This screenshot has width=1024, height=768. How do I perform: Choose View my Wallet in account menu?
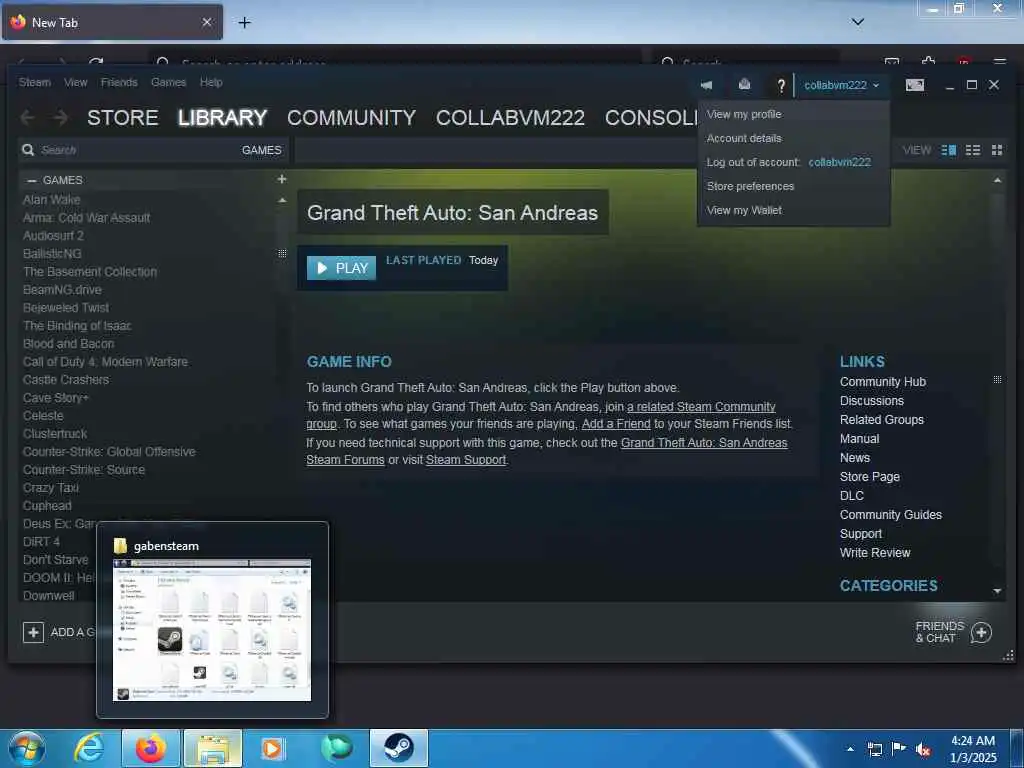pos(793,210)
